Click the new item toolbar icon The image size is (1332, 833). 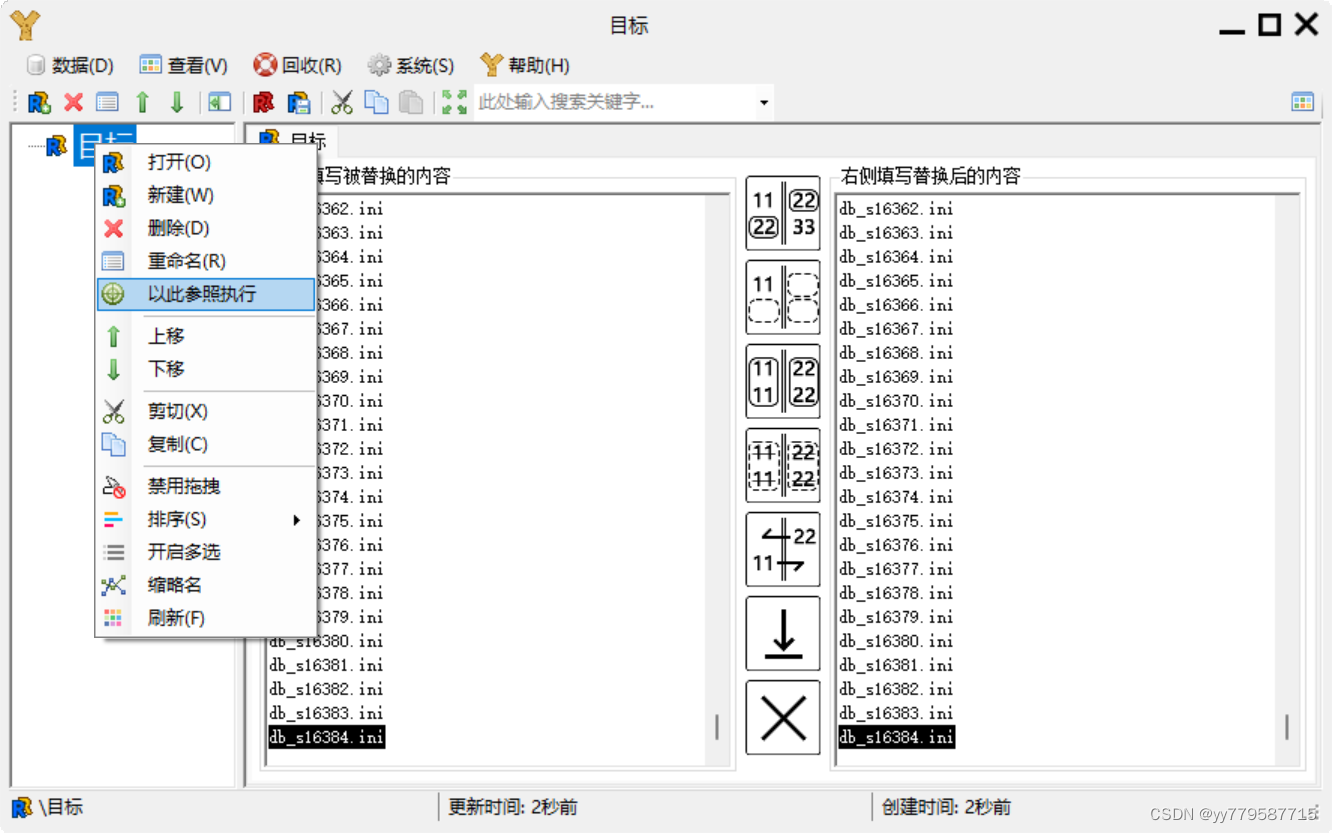point(39,102)
